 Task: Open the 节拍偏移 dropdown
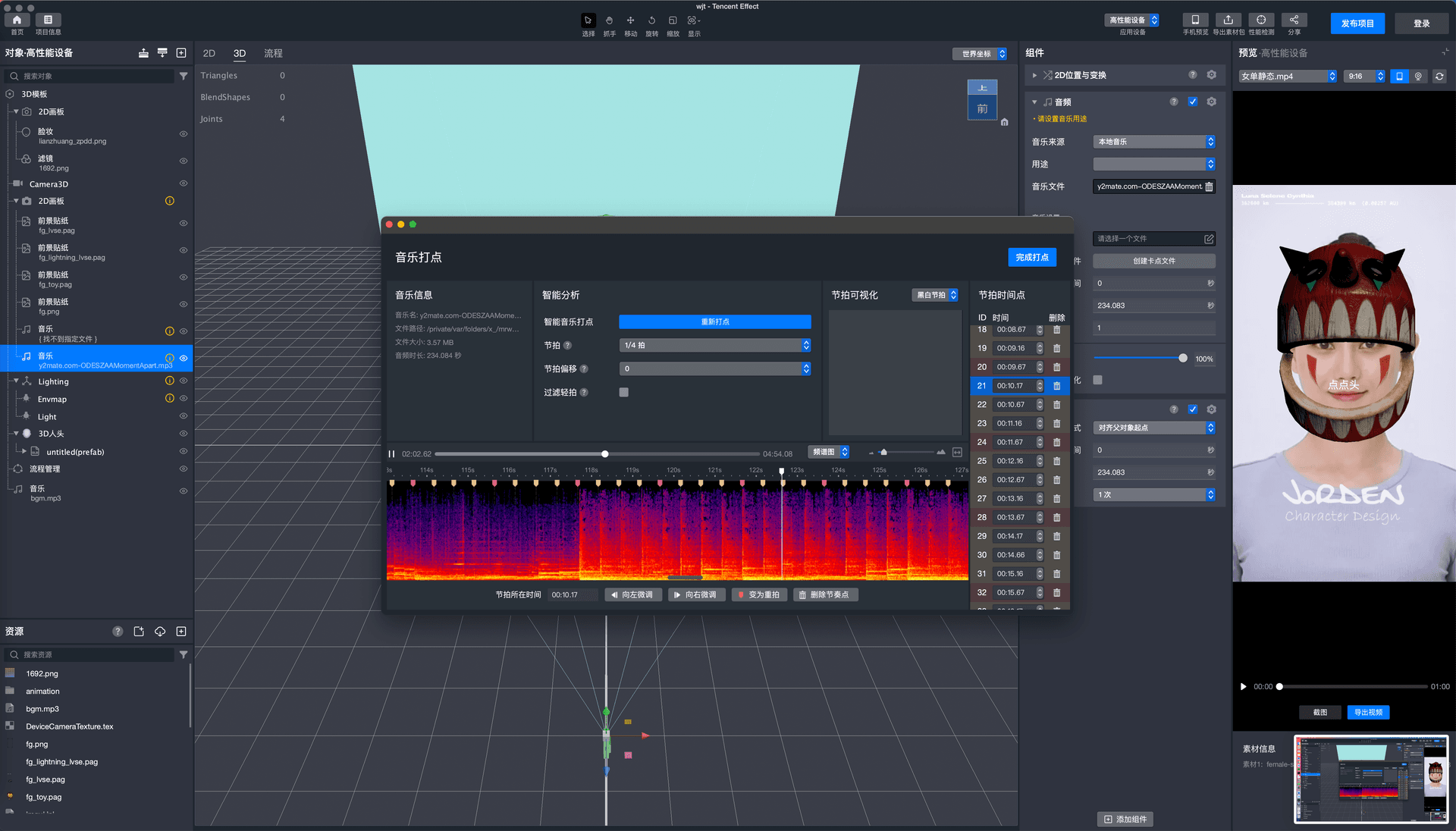tap(715, 369)
